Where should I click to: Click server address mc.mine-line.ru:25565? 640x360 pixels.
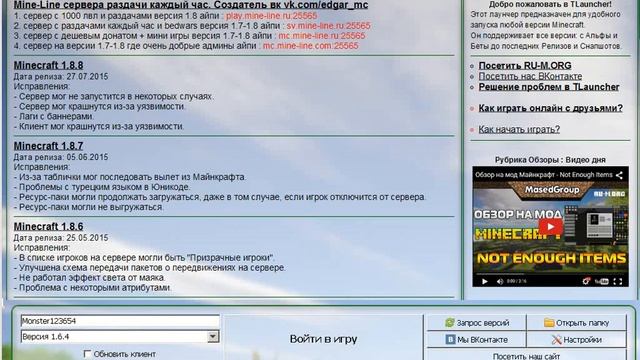[x=322, y=36]
